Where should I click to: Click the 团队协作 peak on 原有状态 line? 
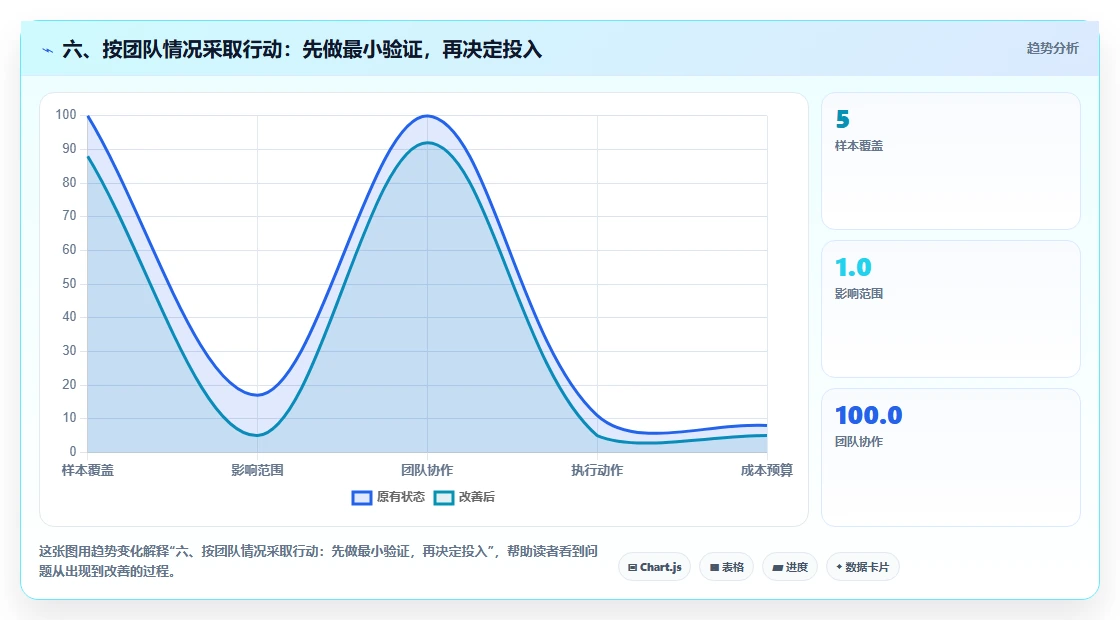click(x=427, y=116)
